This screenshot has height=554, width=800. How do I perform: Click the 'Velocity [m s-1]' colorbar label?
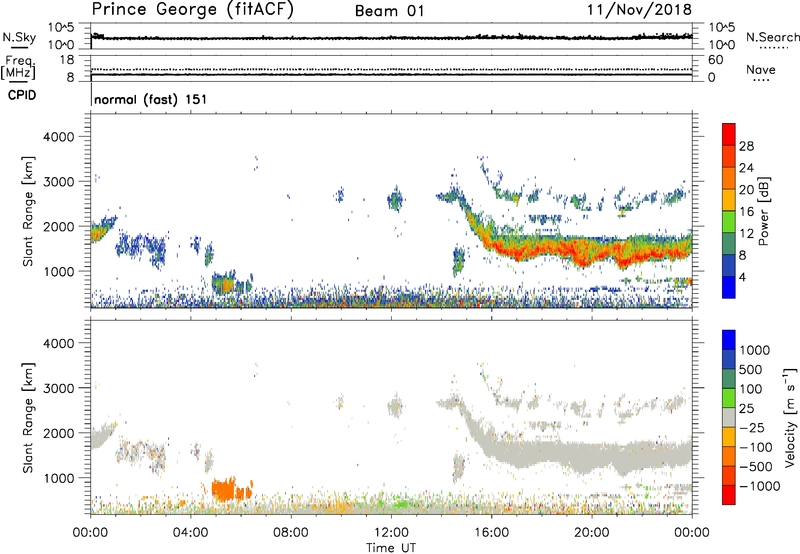pos(790,417)
